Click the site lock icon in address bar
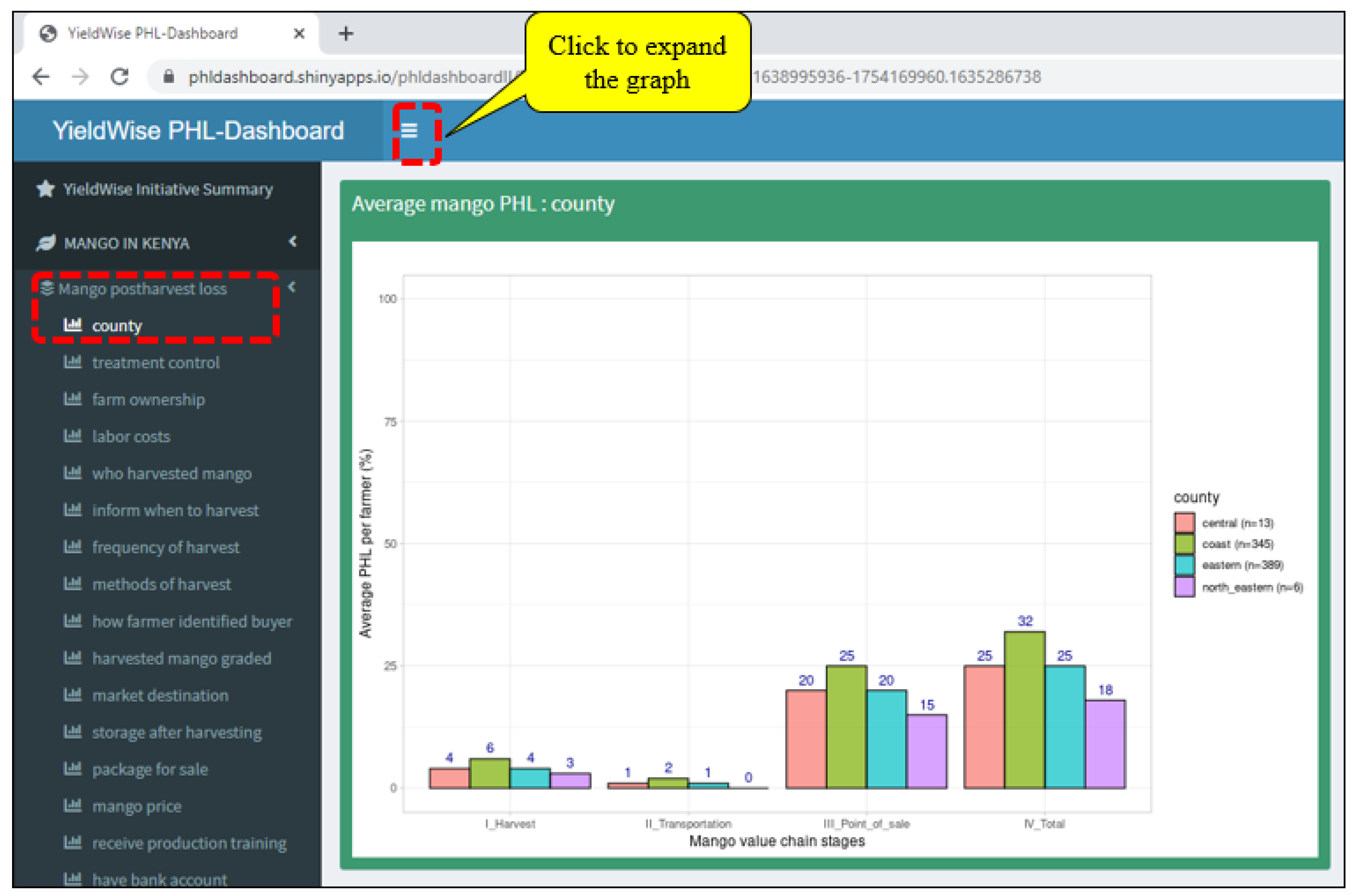This screenshot has height=896, width=1353. tap(168, 77)
